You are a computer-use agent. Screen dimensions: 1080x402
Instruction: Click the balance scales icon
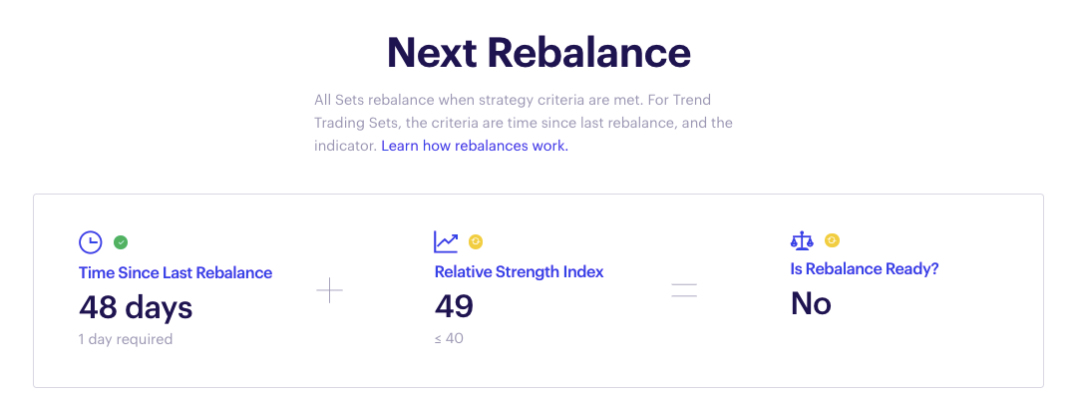[x=803, y=241]
